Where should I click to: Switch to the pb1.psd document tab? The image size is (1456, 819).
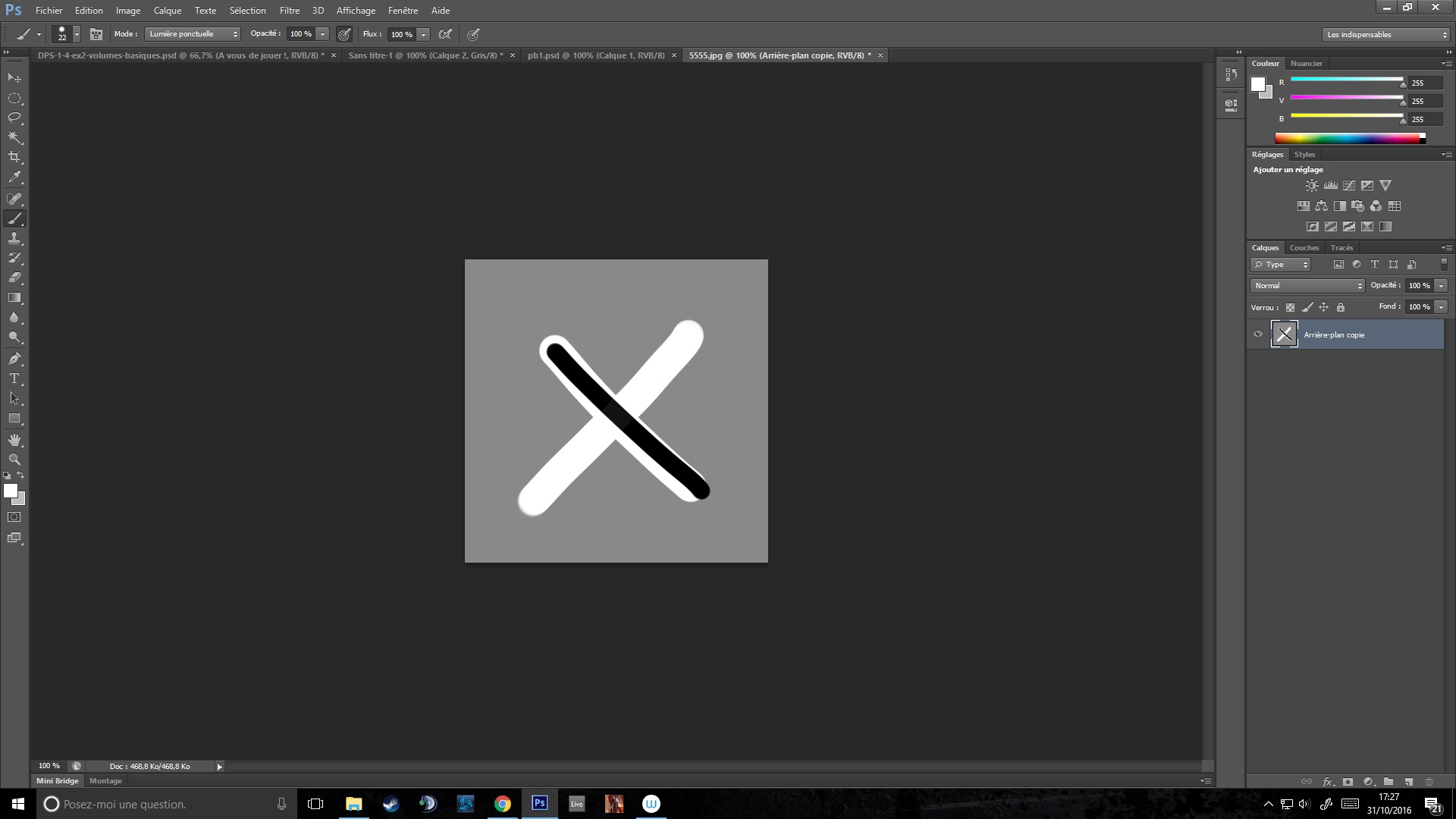595,55
